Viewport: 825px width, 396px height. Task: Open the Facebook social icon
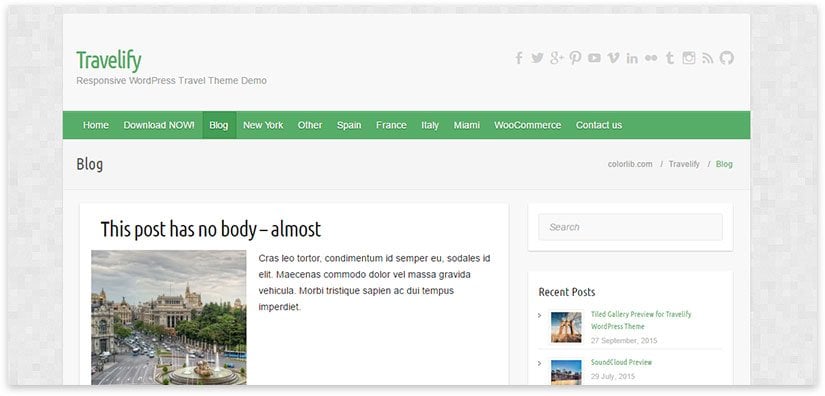pyautogui.click(x=519, y=58)
